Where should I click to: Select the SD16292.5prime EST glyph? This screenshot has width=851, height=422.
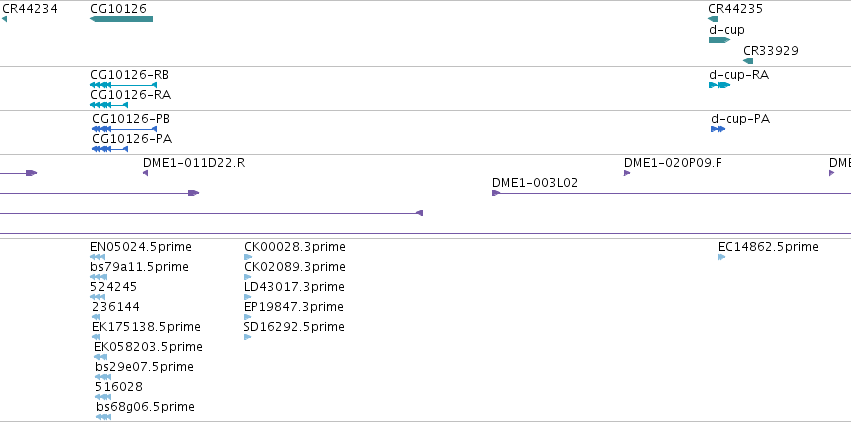coord(247,337)
